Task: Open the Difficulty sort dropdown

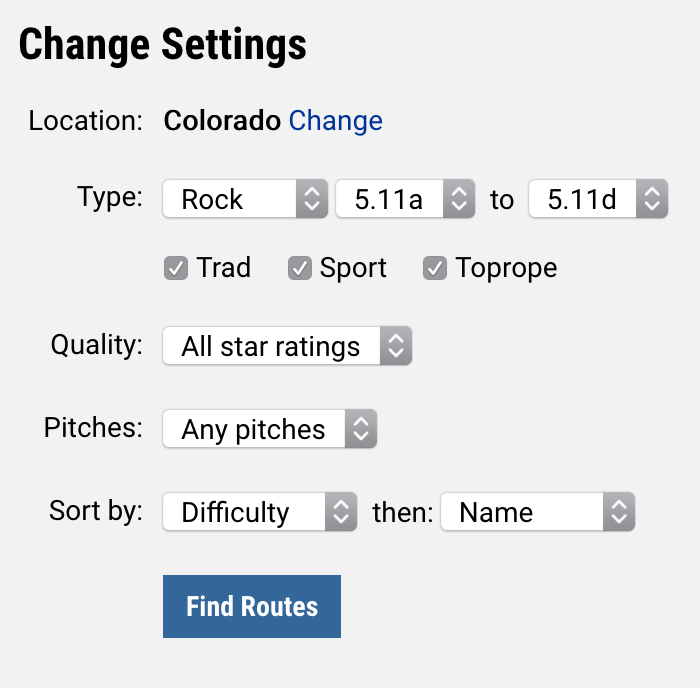Action: (260, 512)
